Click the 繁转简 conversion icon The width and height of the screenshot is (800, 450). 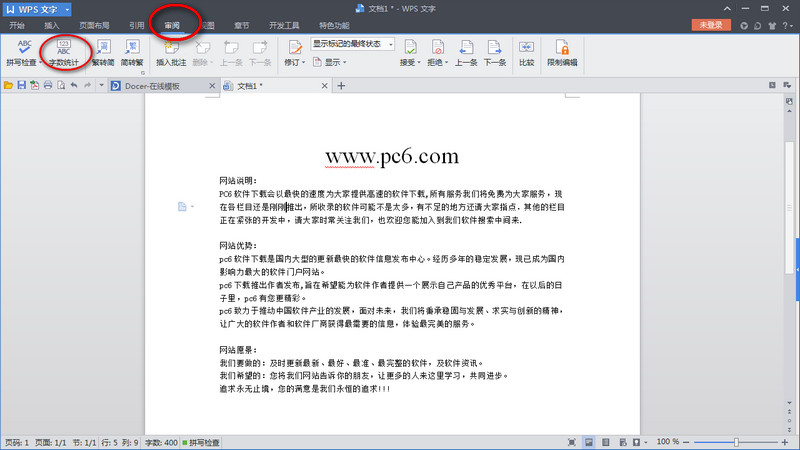[x=103, y=52]
